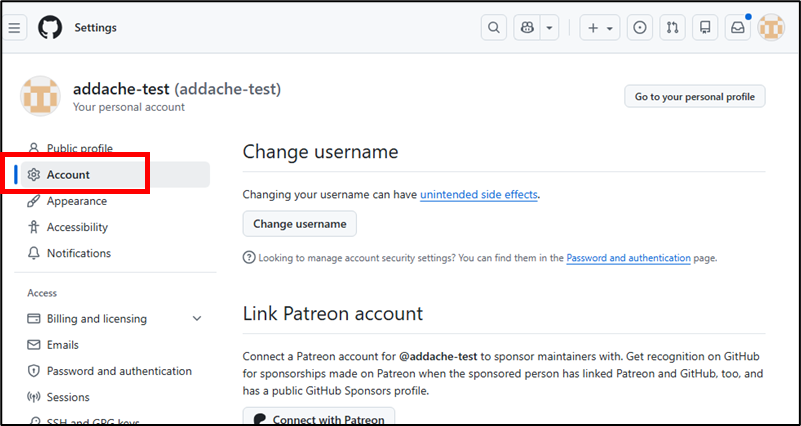This screenshot has width=801, height=426.
Task: Click Go to your personal profile button
Action: tap(695, 96)
